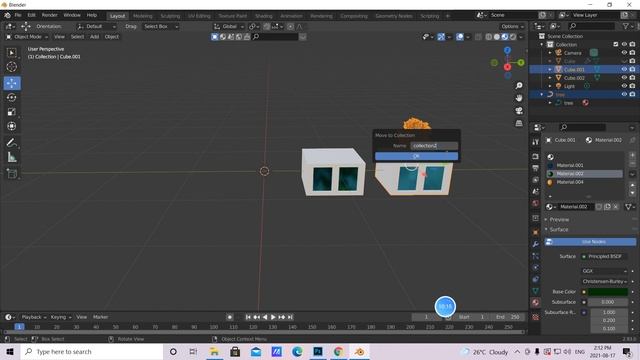This screenshot has width=640, height=360.
Task: Click the Play animation button
Action: point(273,317)
